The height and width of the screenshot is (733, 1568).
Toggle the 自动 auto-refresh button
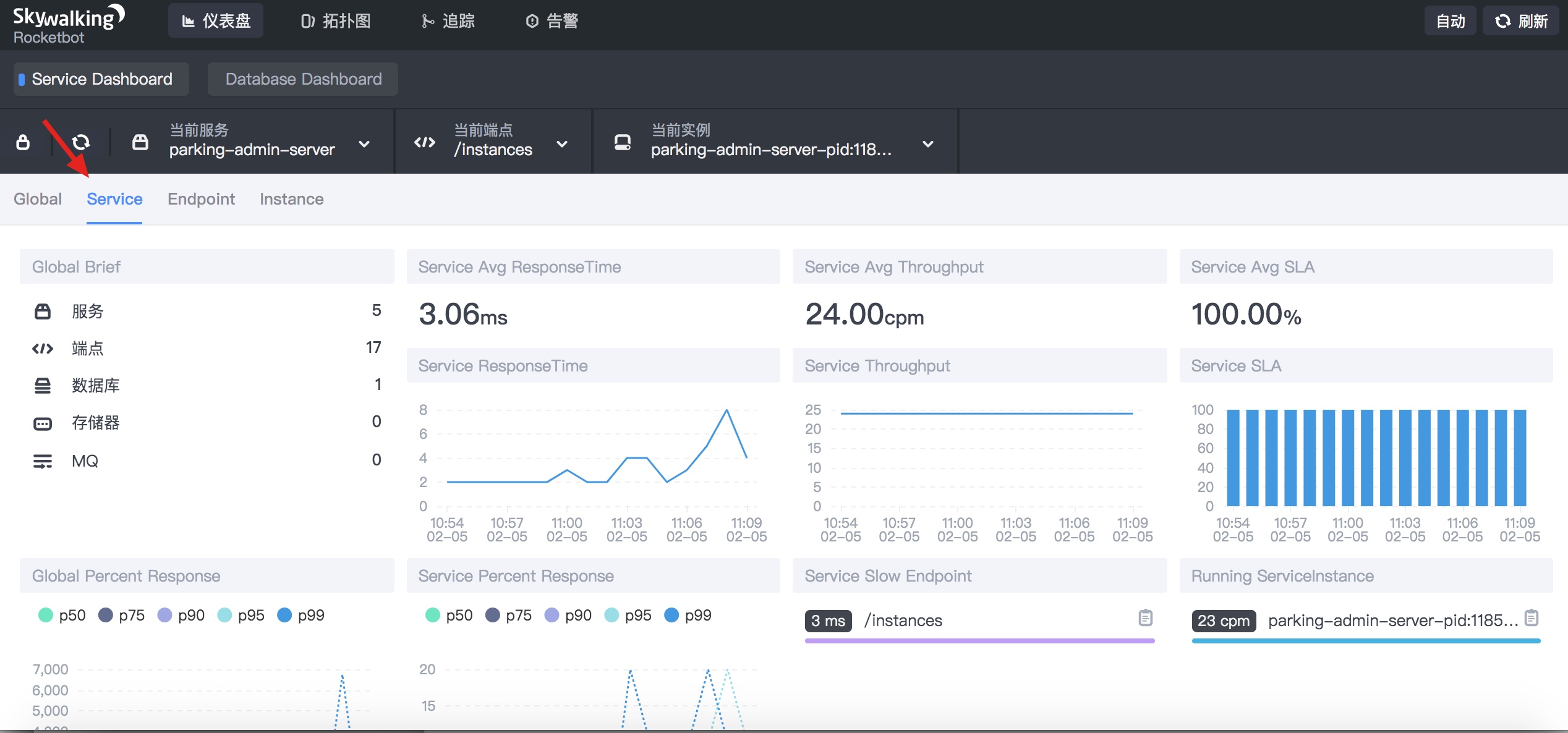pyautogui.click(x=1450, y=21)
